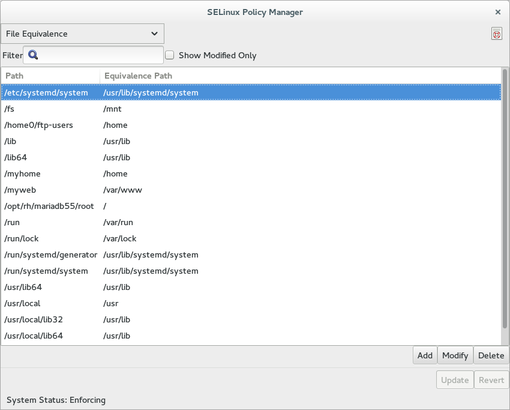Click the Delete button
Viewport: 510px width, 410px height.
point(491,356)
